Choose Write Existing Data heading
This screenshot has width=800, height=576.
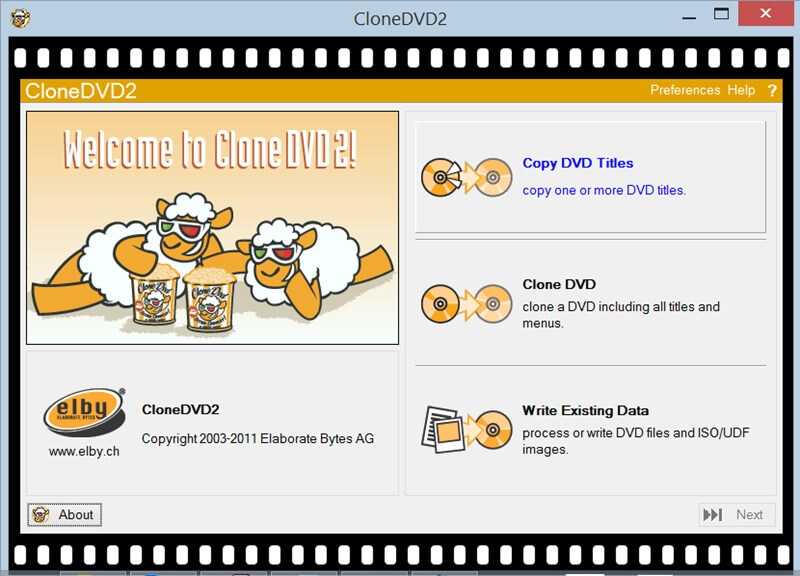click(x=585, y=410)
